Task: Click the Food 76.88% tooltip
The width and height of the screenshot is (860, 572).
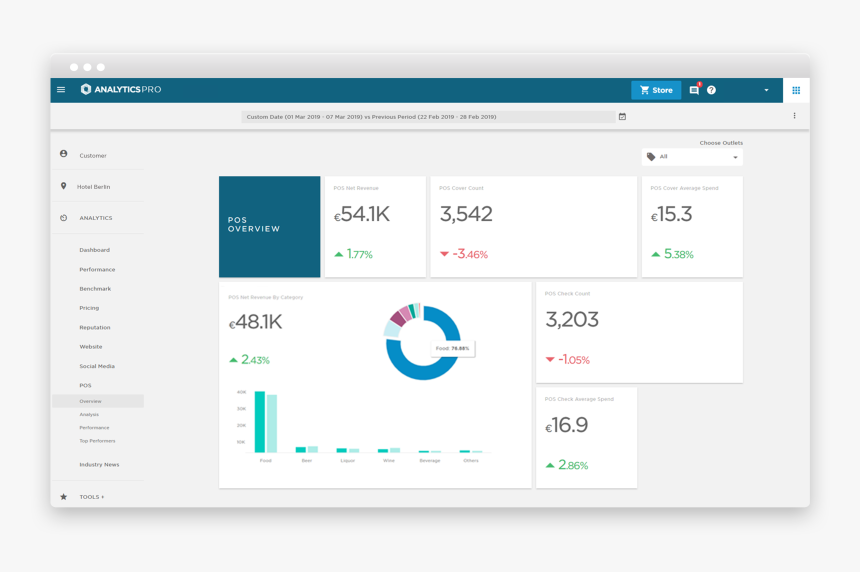Action: [452, 348]
